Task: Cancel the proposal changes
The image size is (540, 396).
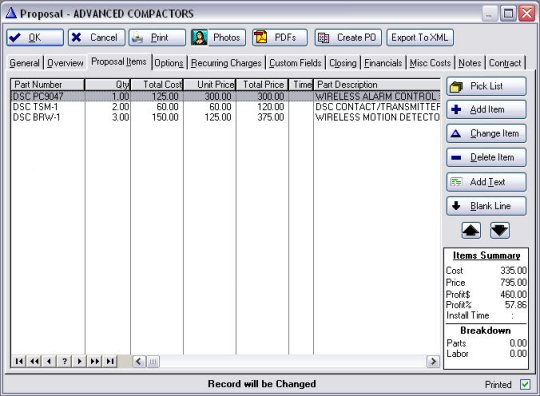Action: pos(96,38)
